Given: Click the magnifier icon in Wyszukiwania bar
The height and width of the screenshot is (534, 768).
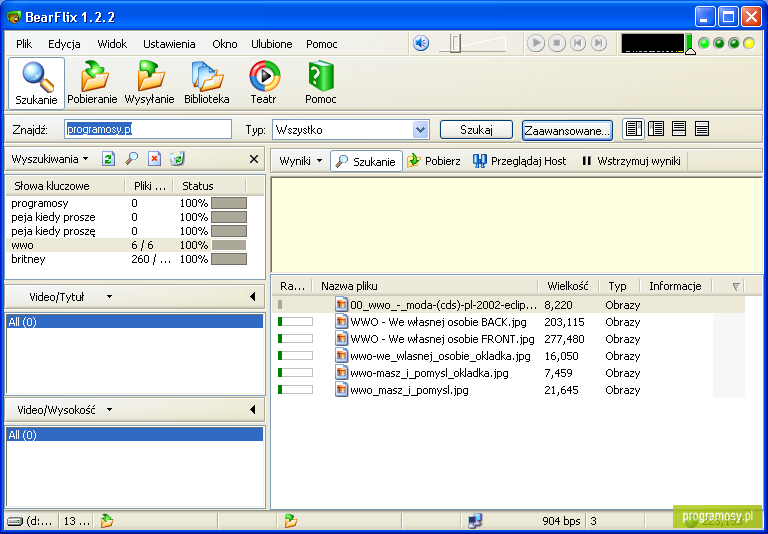Looking at the screenshot, I should coord(131,159).
